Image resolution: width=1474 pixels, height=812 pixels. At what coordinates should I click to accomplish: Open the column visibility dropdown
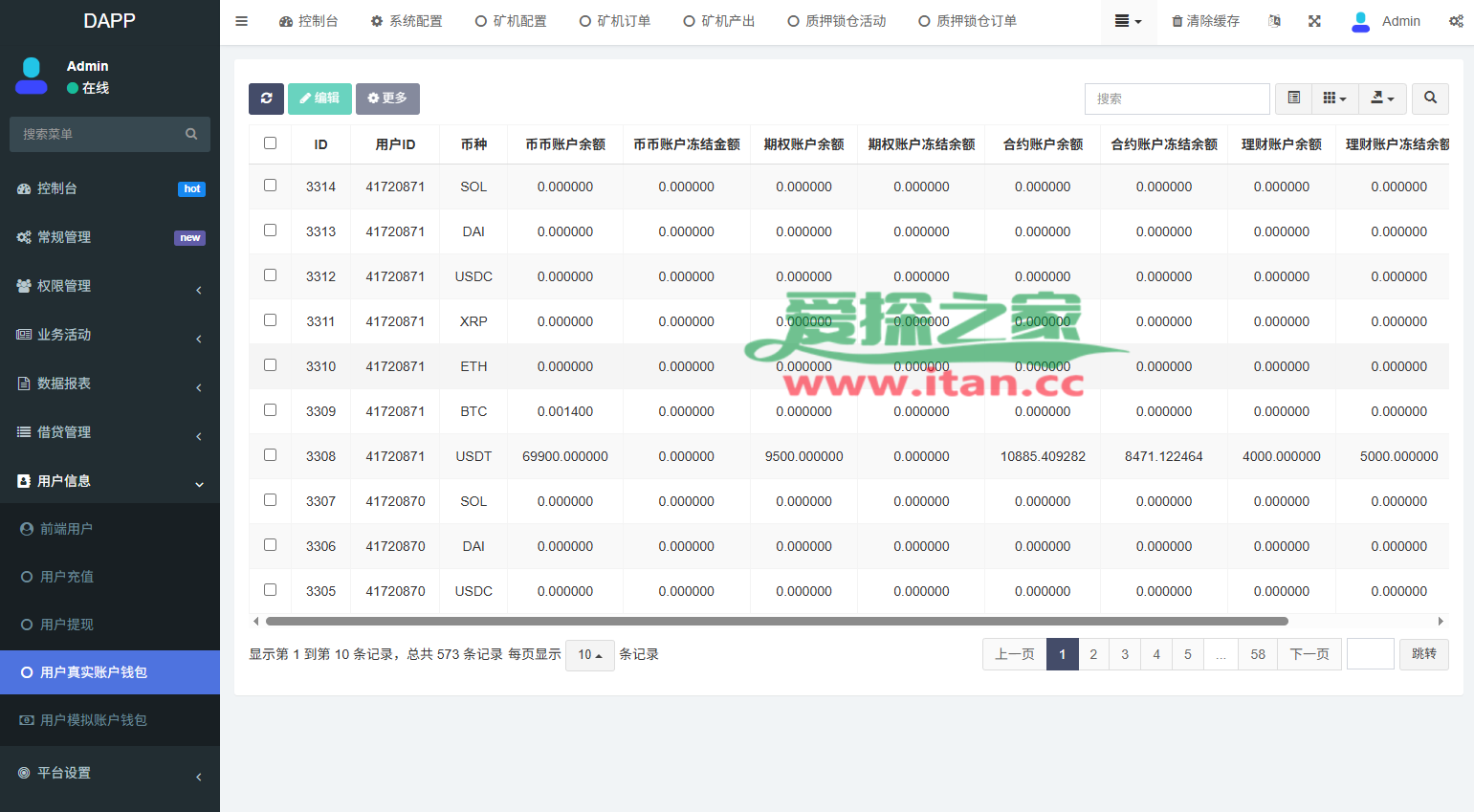point(1334,99)
